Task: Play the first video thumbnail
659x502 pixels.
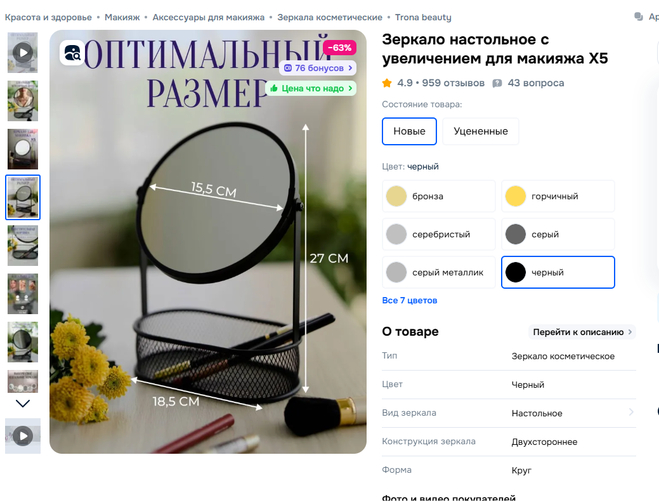Action: tap(23, 53)
